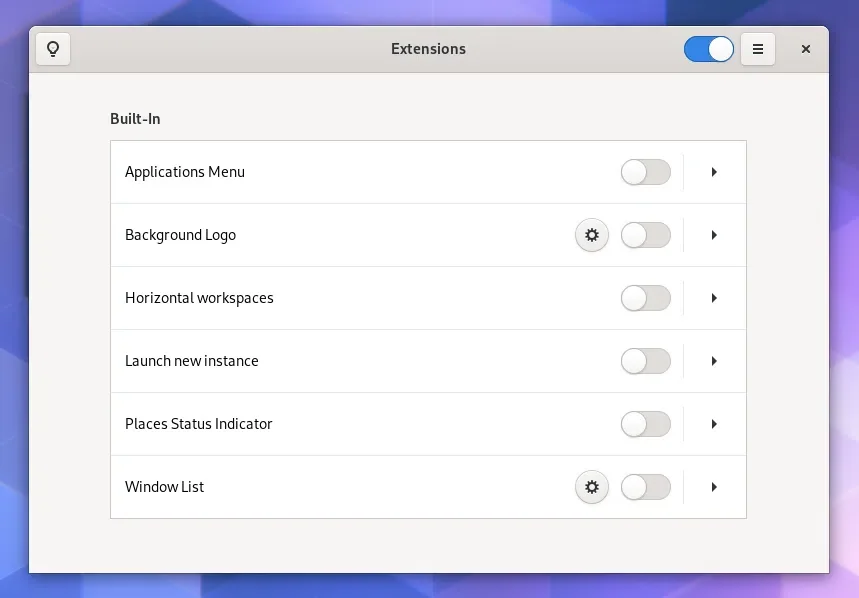Screen dimensions: 859x598
Task: Select the Places Status Indicator label
Action: pos(198,424)
